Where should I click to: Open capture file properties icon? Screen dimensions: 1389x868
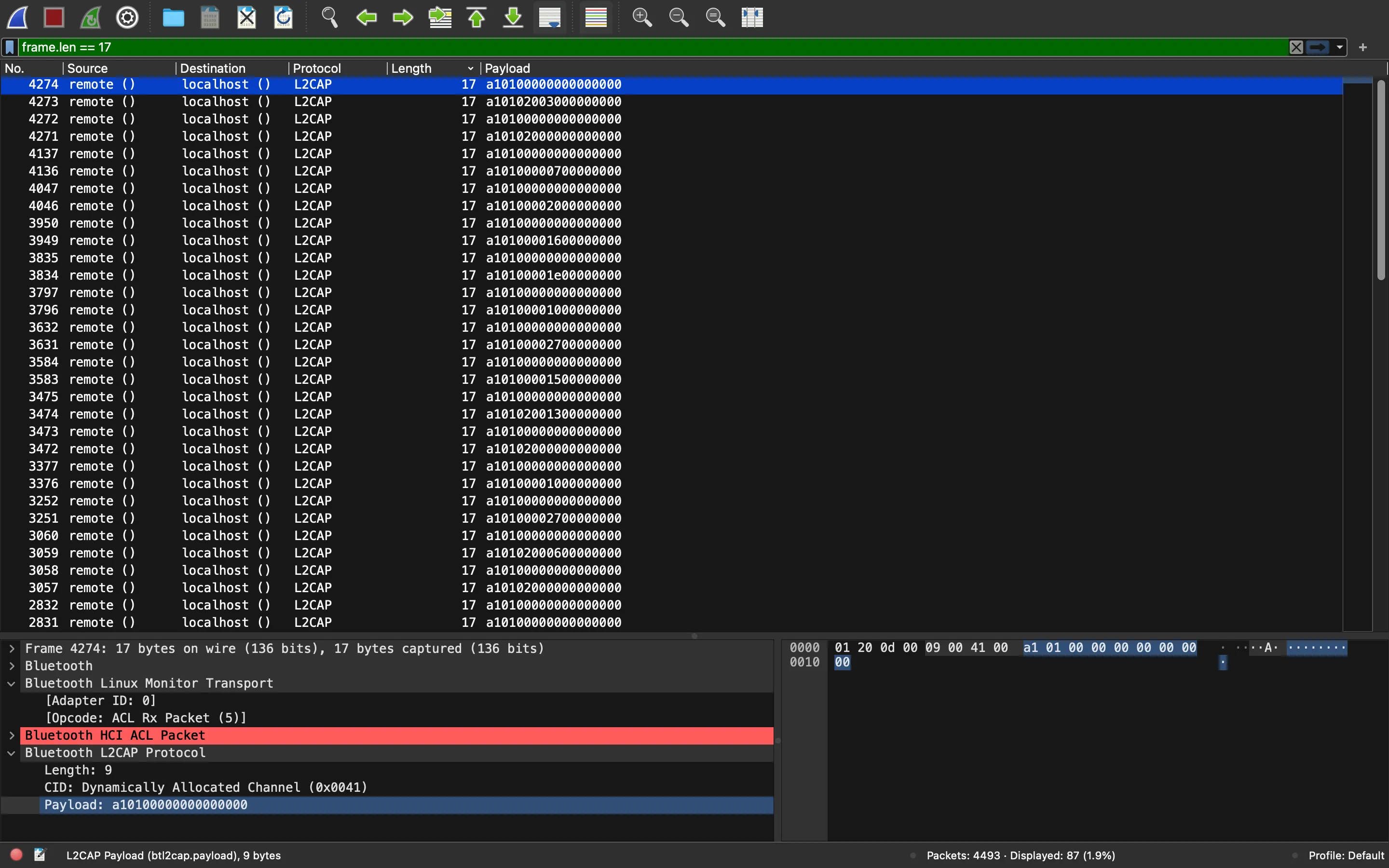coord(40,855)
